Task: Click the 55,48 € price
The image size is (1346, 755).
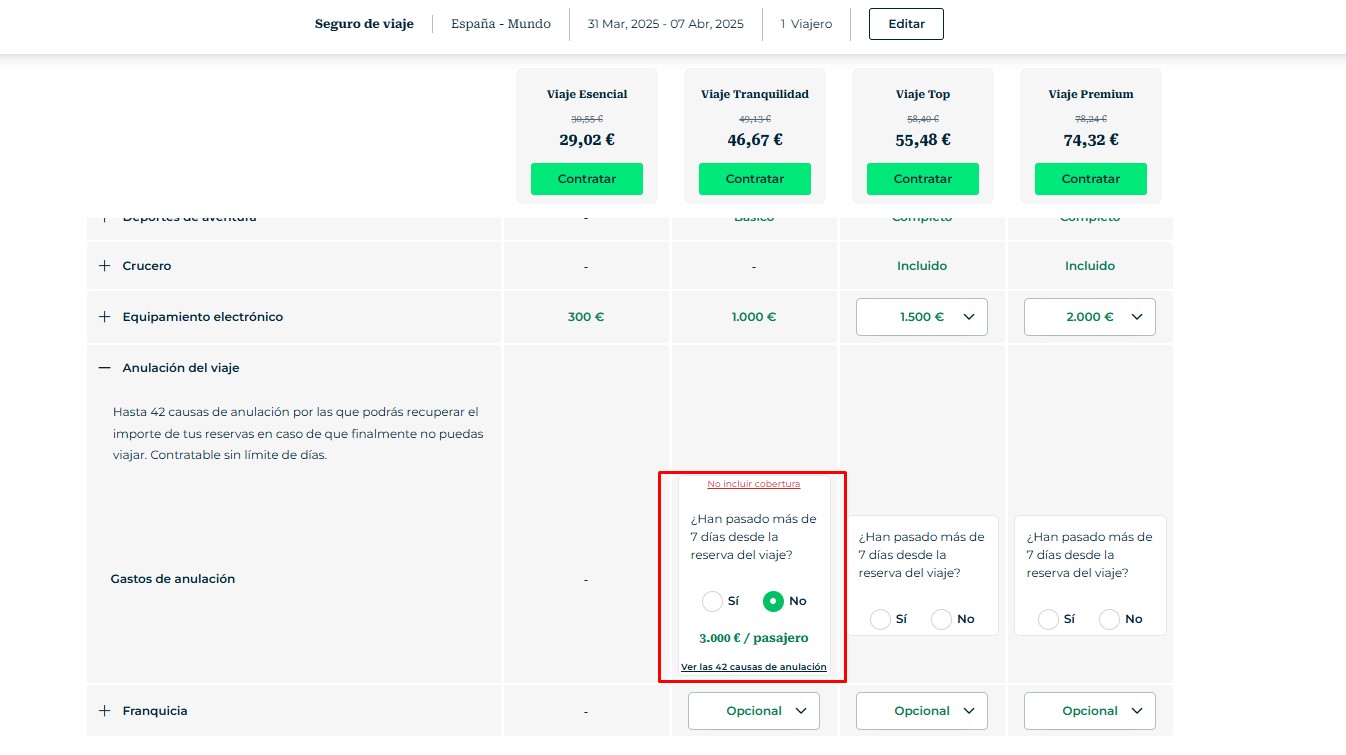Action: tap(923, 140)
